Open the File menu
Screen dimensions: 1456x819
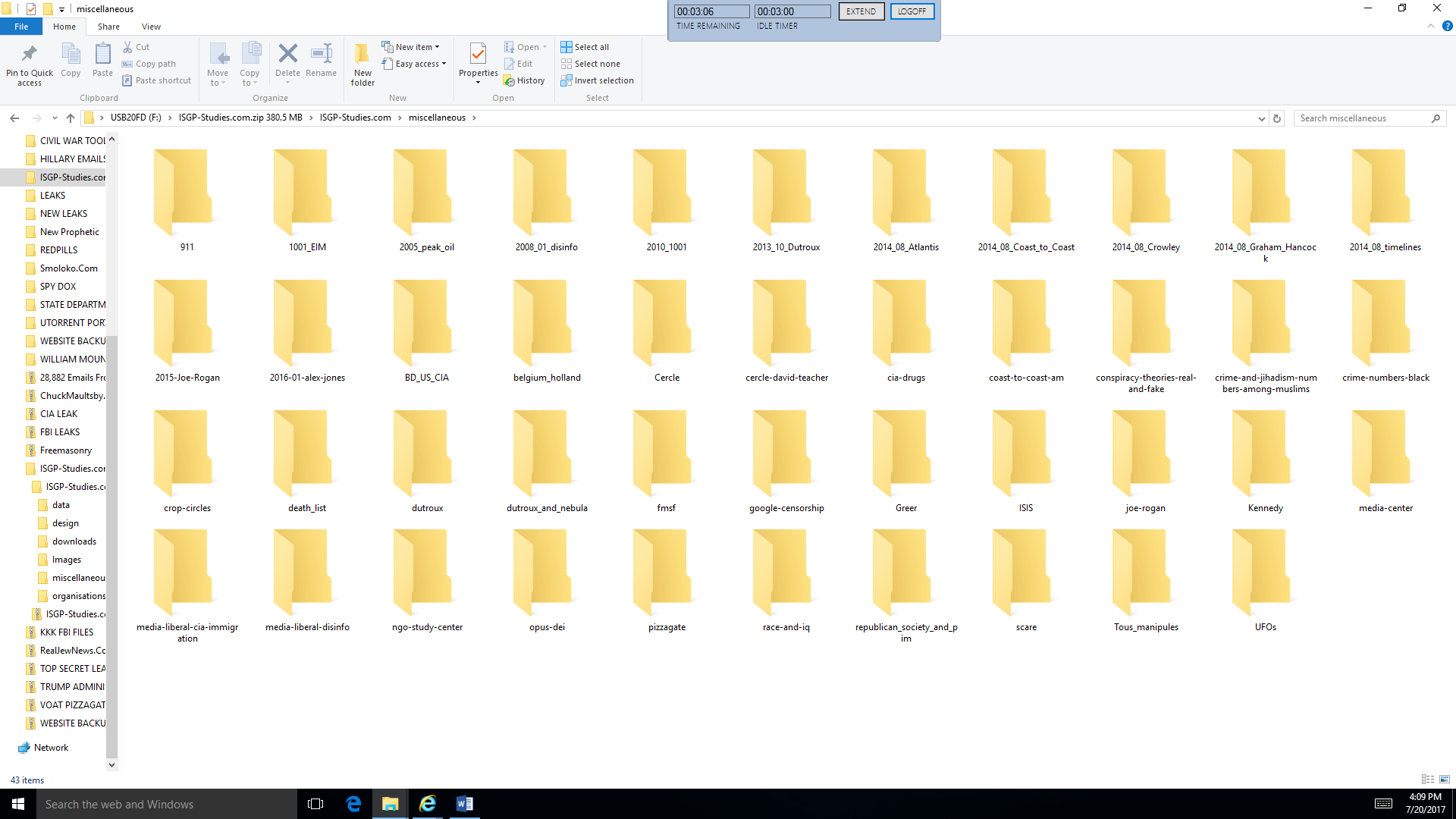click(x=21, y=27)
